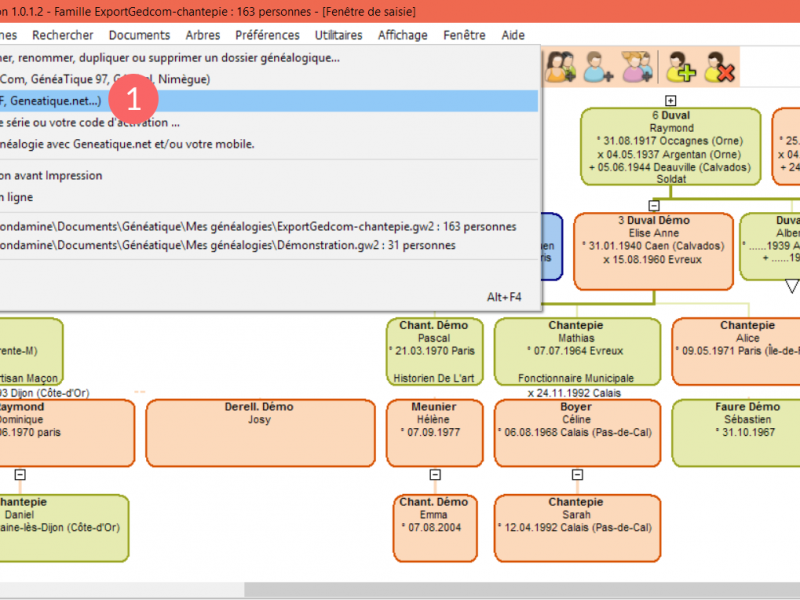Select Mathias Chantepie's person box

click(x=575, y=352)
